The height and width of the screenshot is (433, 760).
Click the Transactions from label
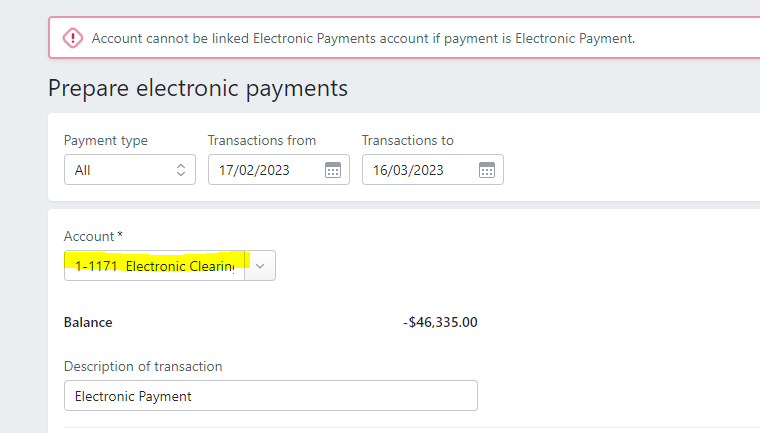click(262, 140)
